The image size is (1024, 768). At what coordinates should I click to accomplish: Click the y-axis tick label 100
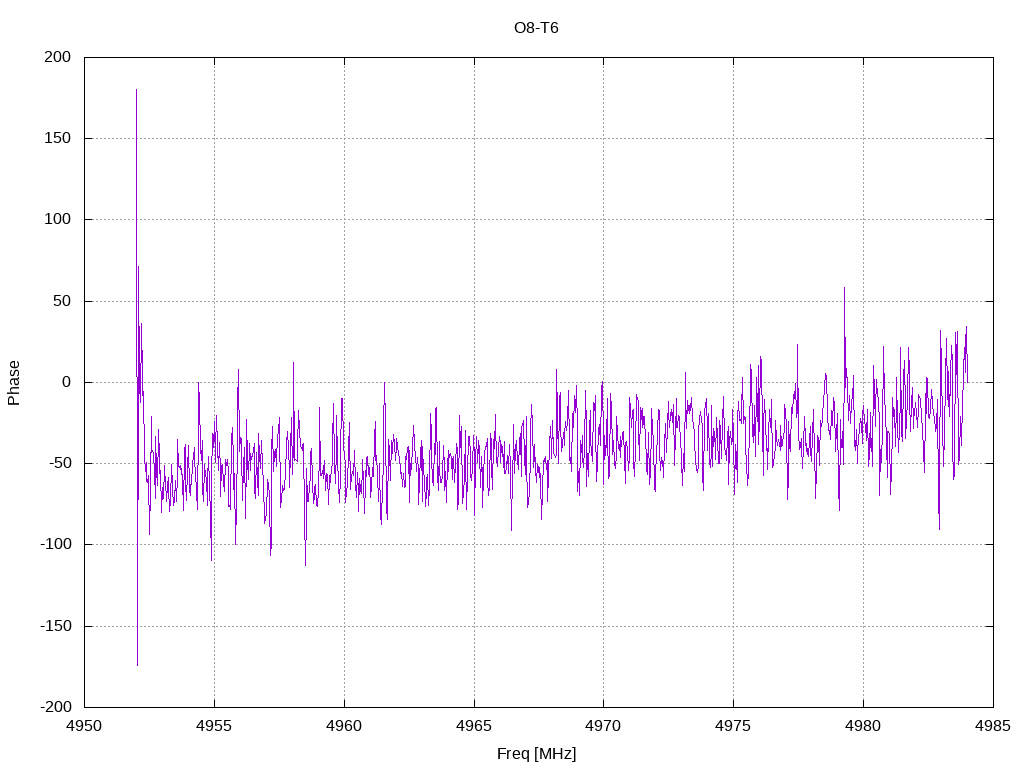tap(57, 219)
